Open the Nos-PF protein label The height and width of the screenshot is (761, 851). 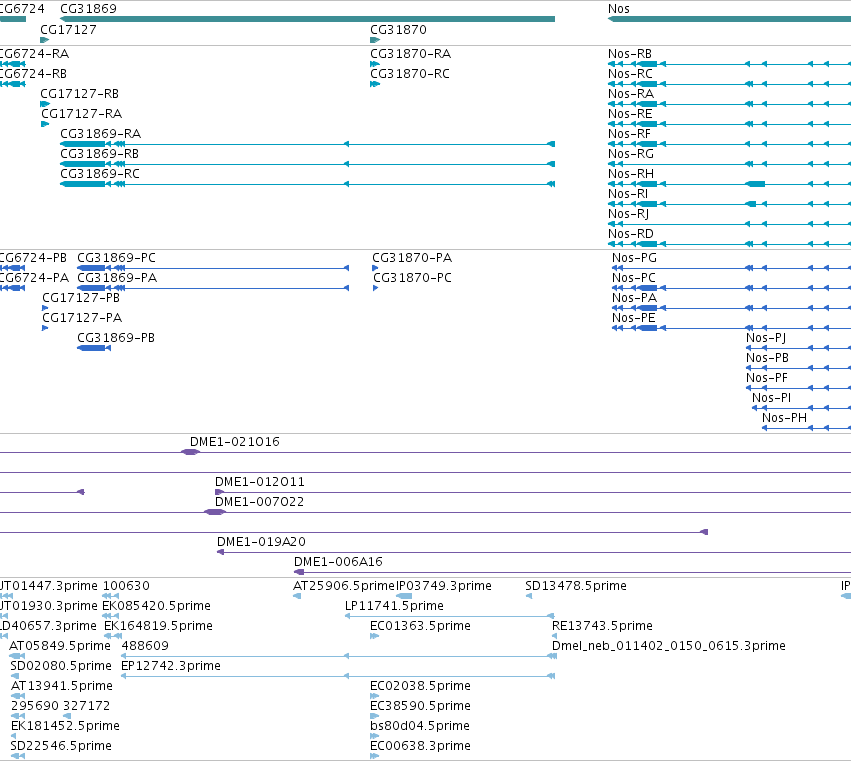point(766,378)
